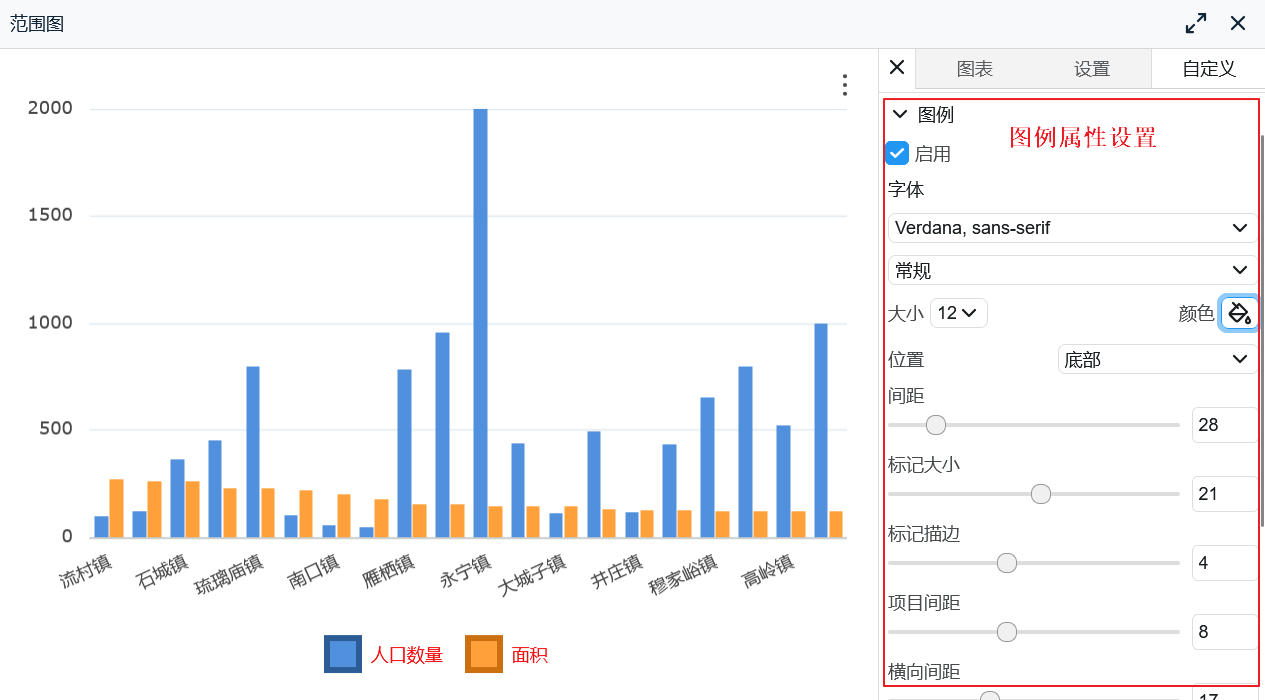Click the 雁栖镇 axis label
This screenshot has height=700, width=1265.
[x=390, y=570]
